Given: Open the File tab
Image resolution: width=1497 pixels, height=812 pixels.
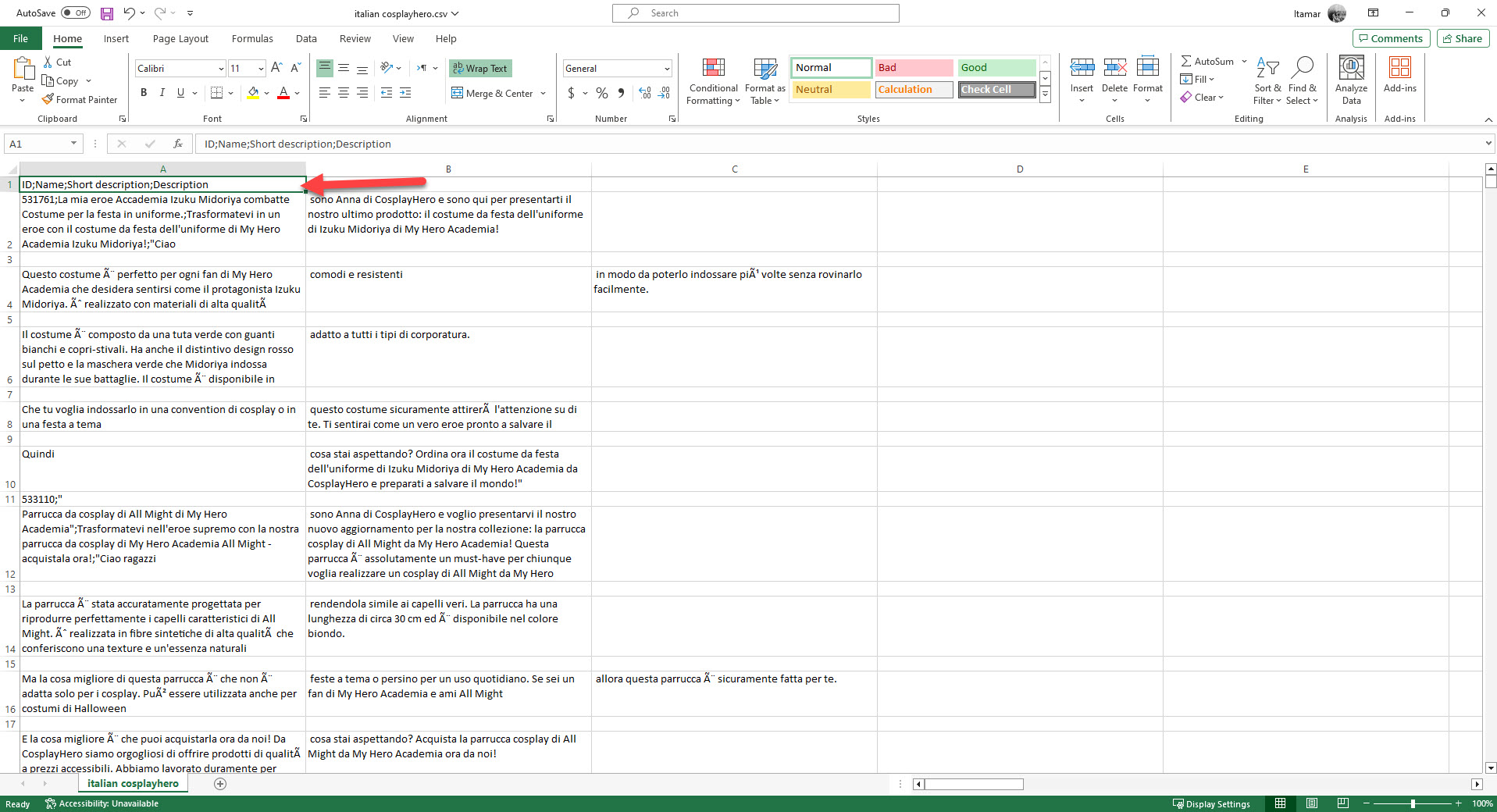Looking at the screenshot, I should click(20, 38).
